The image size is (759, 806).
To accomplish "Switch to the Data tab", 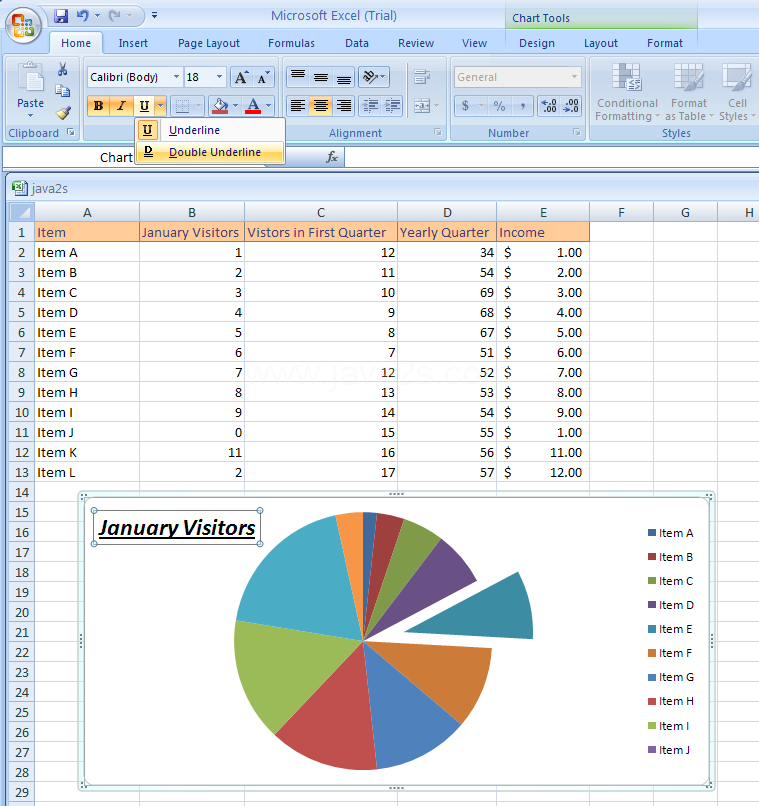I will tap(357, 43).
